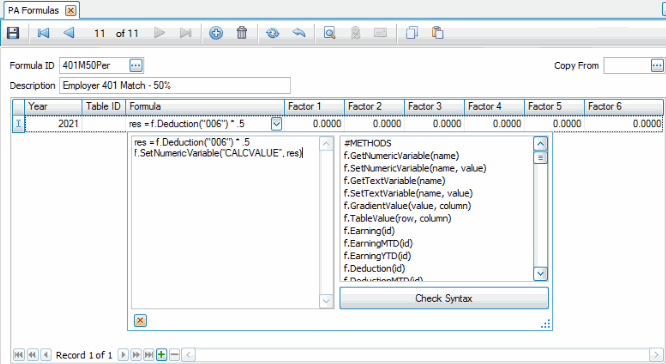Viewport: 666px width, 364px height.
Task: Open Copy From lookup button
Action: pos(657,65)
